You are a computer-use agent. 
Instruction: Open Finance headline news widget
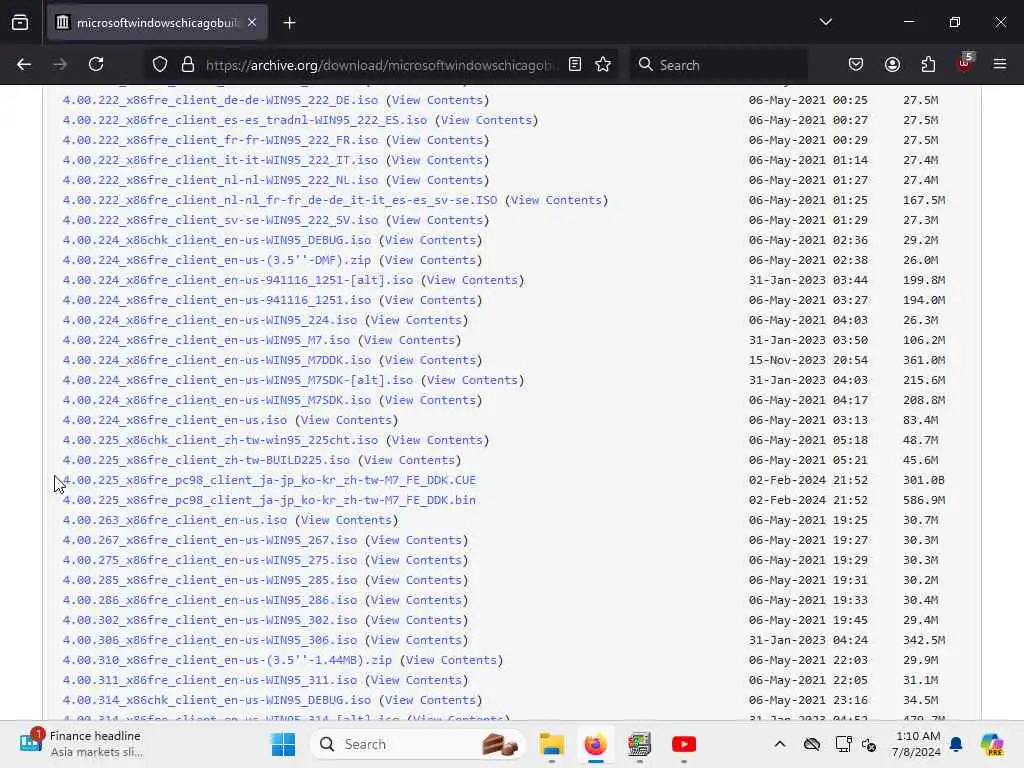point(80,744)
